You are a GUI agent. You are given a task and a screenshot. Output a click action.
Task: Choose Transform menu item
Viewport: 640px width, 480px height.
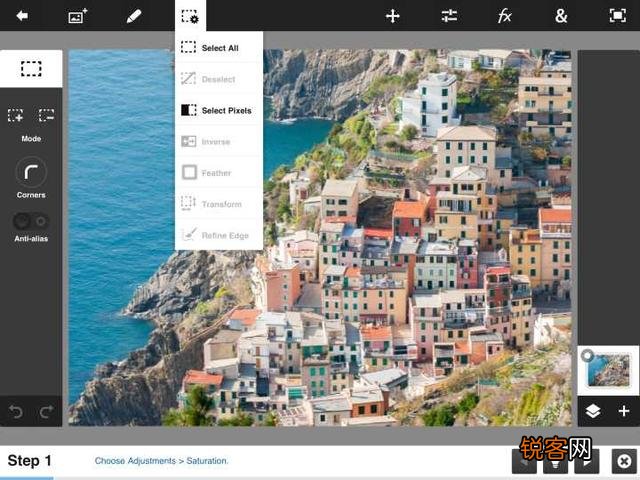[x=219, y=204]
